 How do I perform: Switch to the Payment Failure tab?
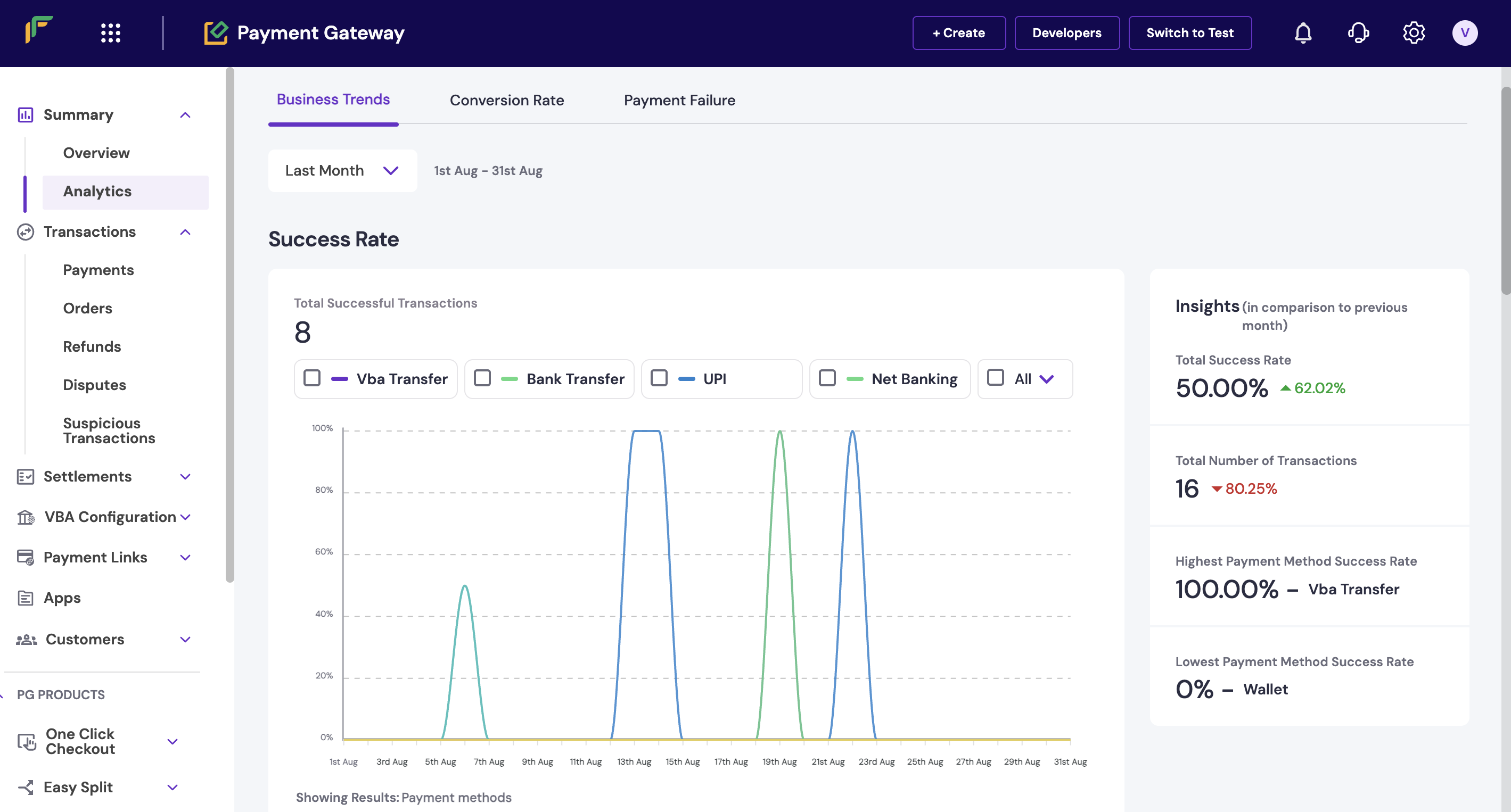pyautogui.click(x=679, y=100)
